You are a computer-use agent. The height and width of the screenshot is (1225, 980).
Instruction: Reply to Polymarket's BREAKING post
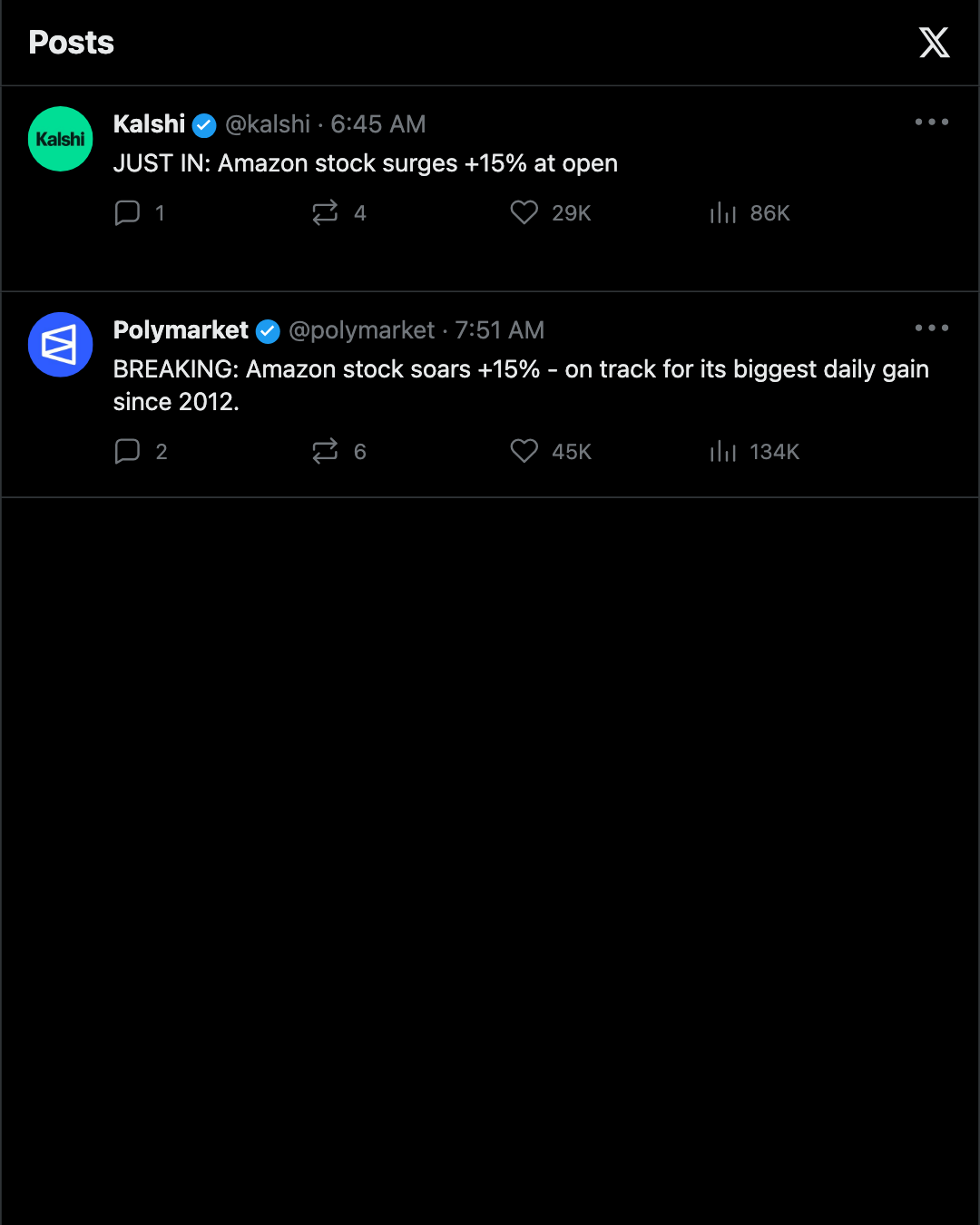coord(127,451)
